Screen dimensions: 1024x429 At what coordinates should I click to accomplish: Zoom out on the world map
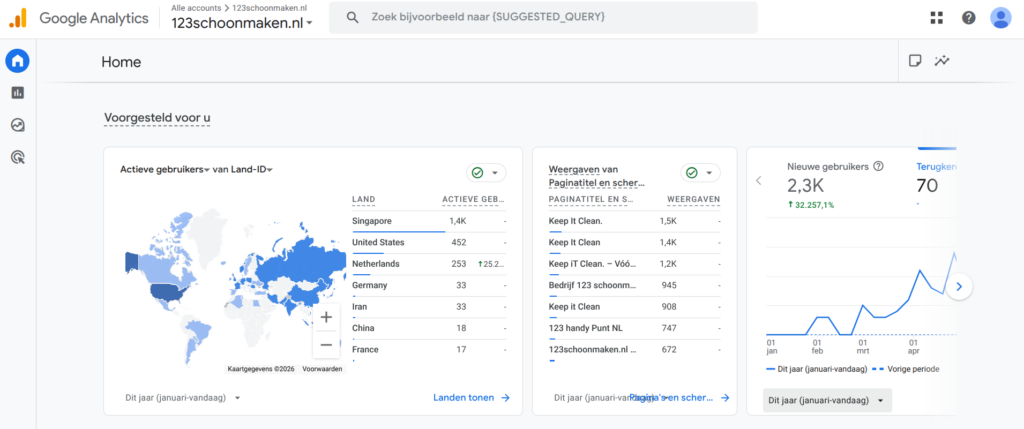[326, 345]
